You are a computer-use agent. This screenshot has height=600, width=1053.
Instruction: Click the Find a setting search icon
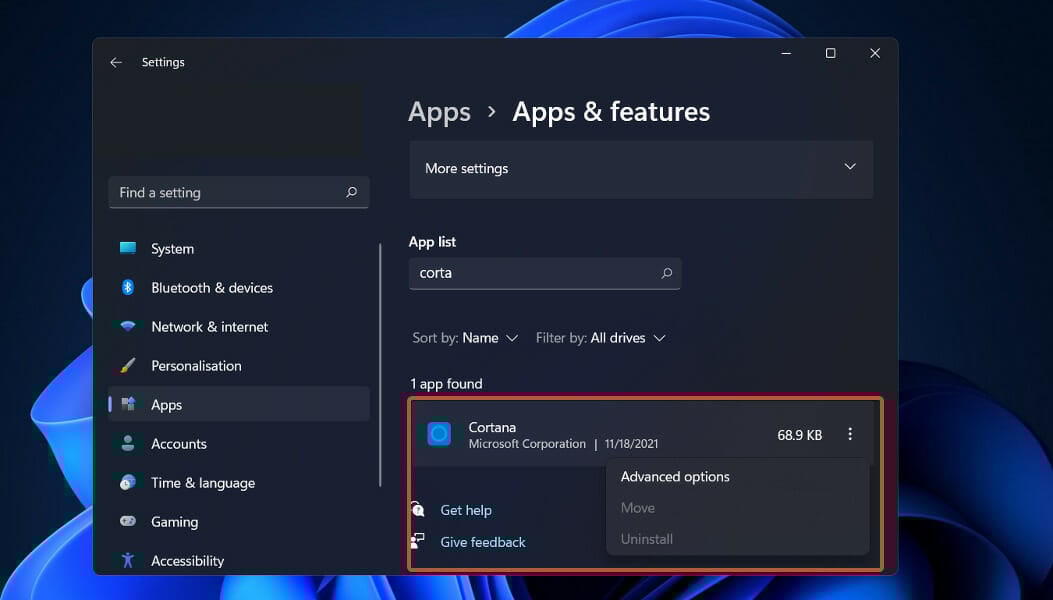point(351,192)
